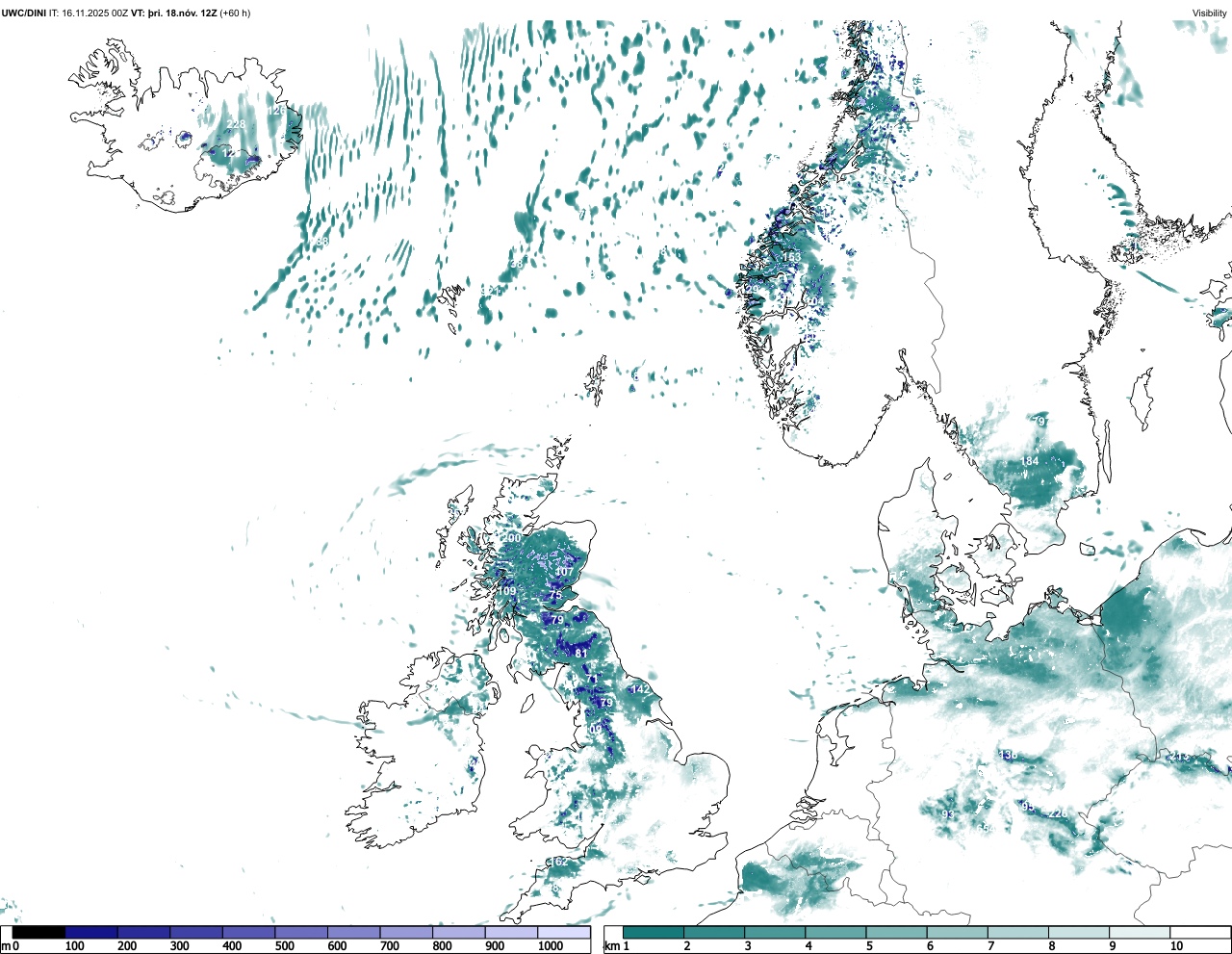Choose the 7–8 km pale teal segment
This screenshot has width=1232, height=954.
[x=1017, y=932]
